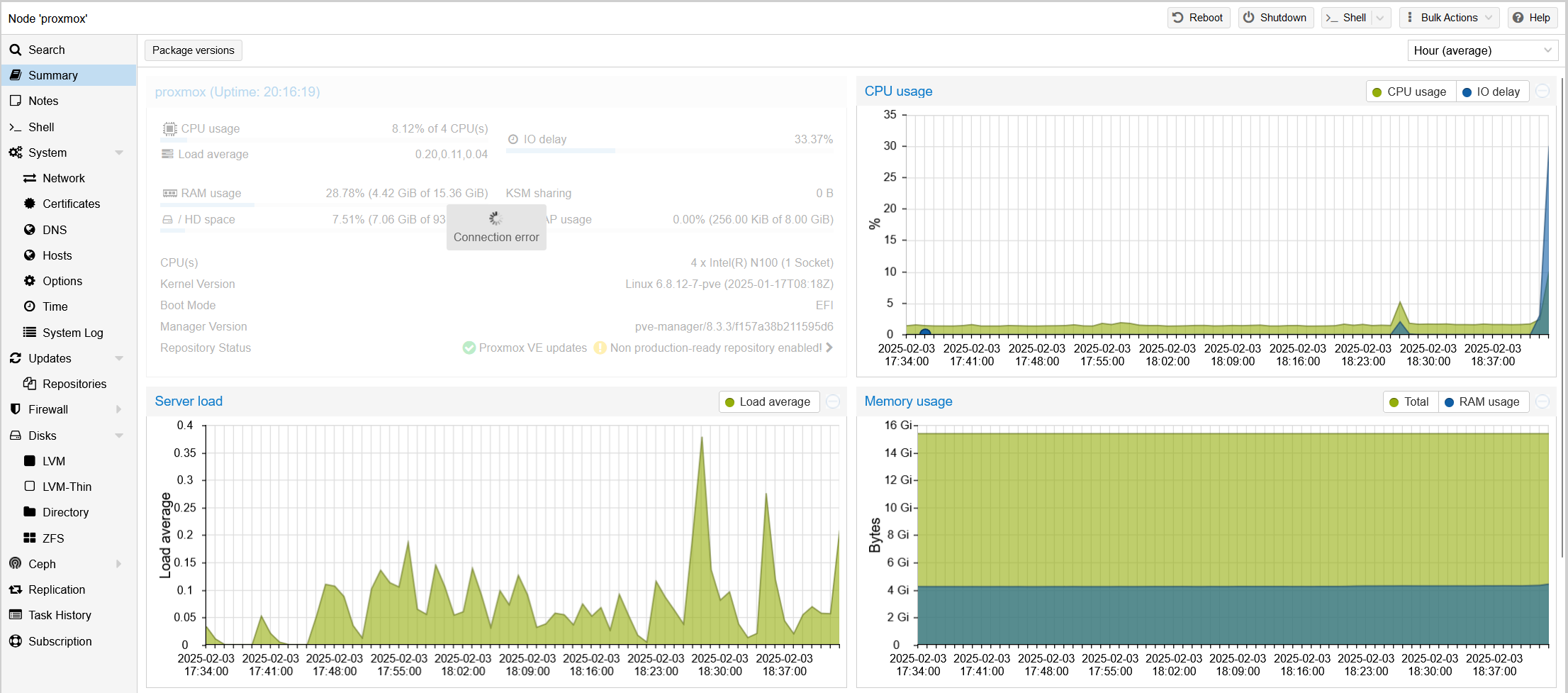Select Network in the System menu
Screen dimensions: 1568x693
click(x=63, y=178)
